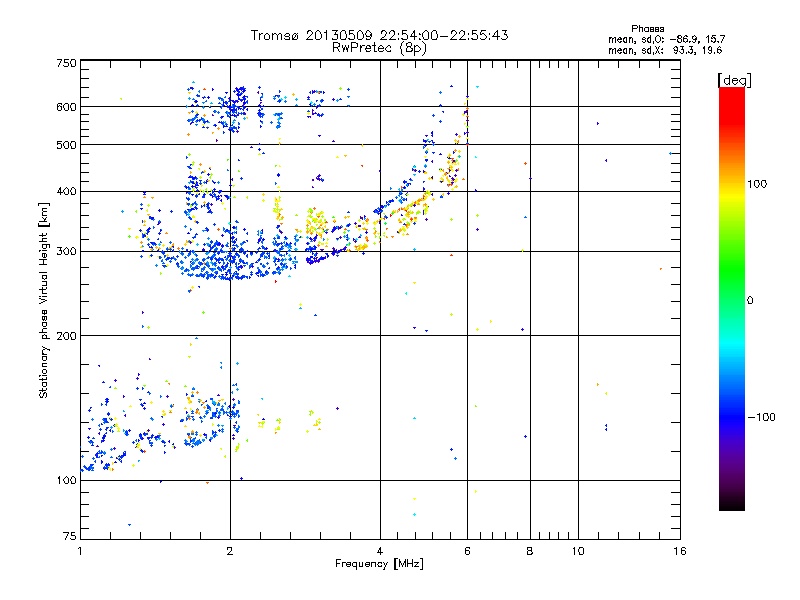Click the colorbar tick label -100
The image size is (800, 600).
point(761,417)
